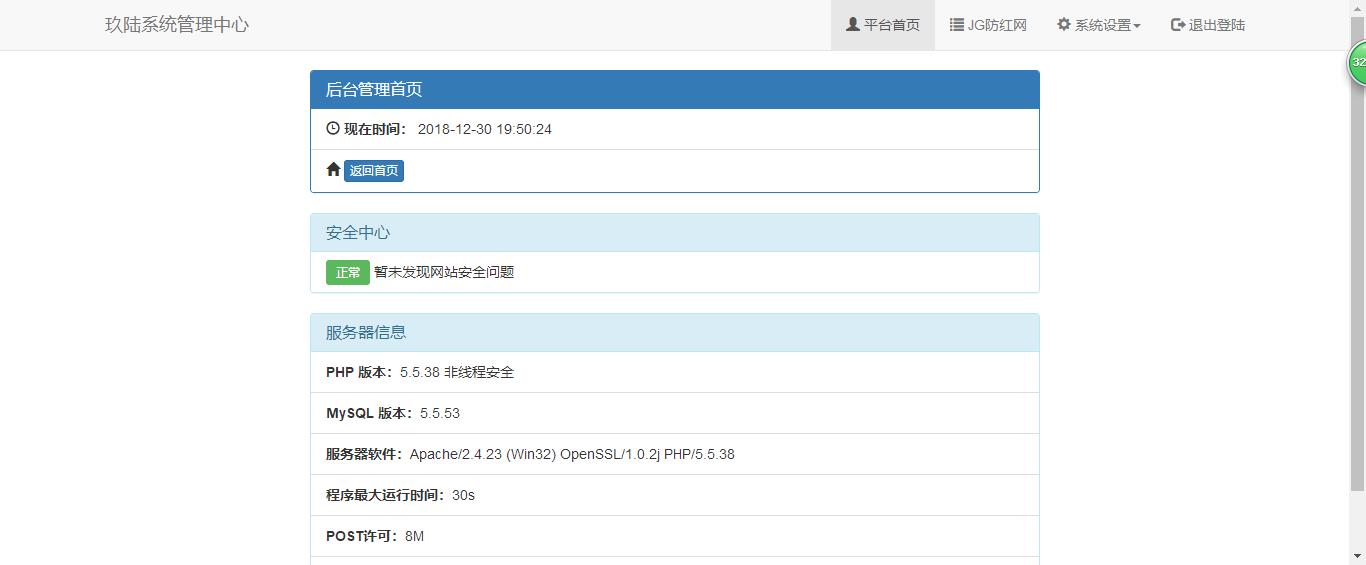The image size is (1366, 565).
Task: Click the scrollbar down arrow
Action: pyautogui.click(x=1357, y=556)
